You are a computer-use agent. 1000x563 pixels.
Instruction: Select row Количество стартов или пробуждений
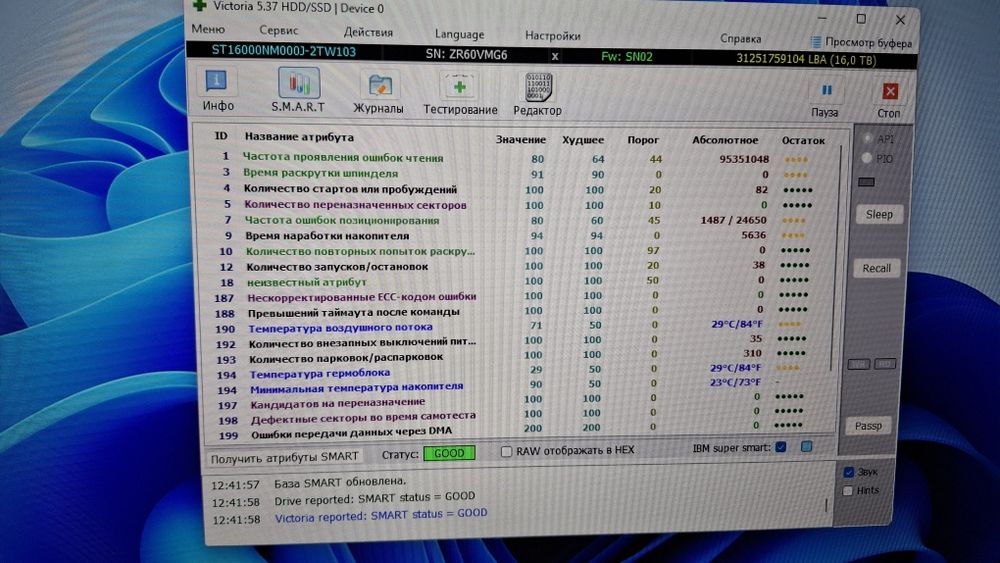[519, 189]
